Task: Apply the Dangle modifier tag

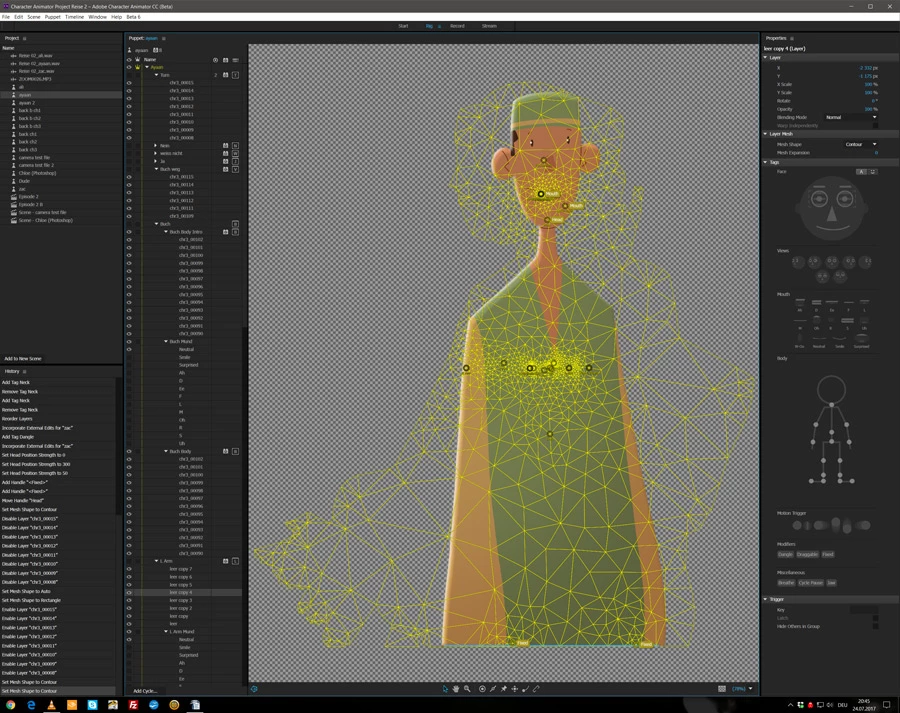Action: [x=785, y=555]
